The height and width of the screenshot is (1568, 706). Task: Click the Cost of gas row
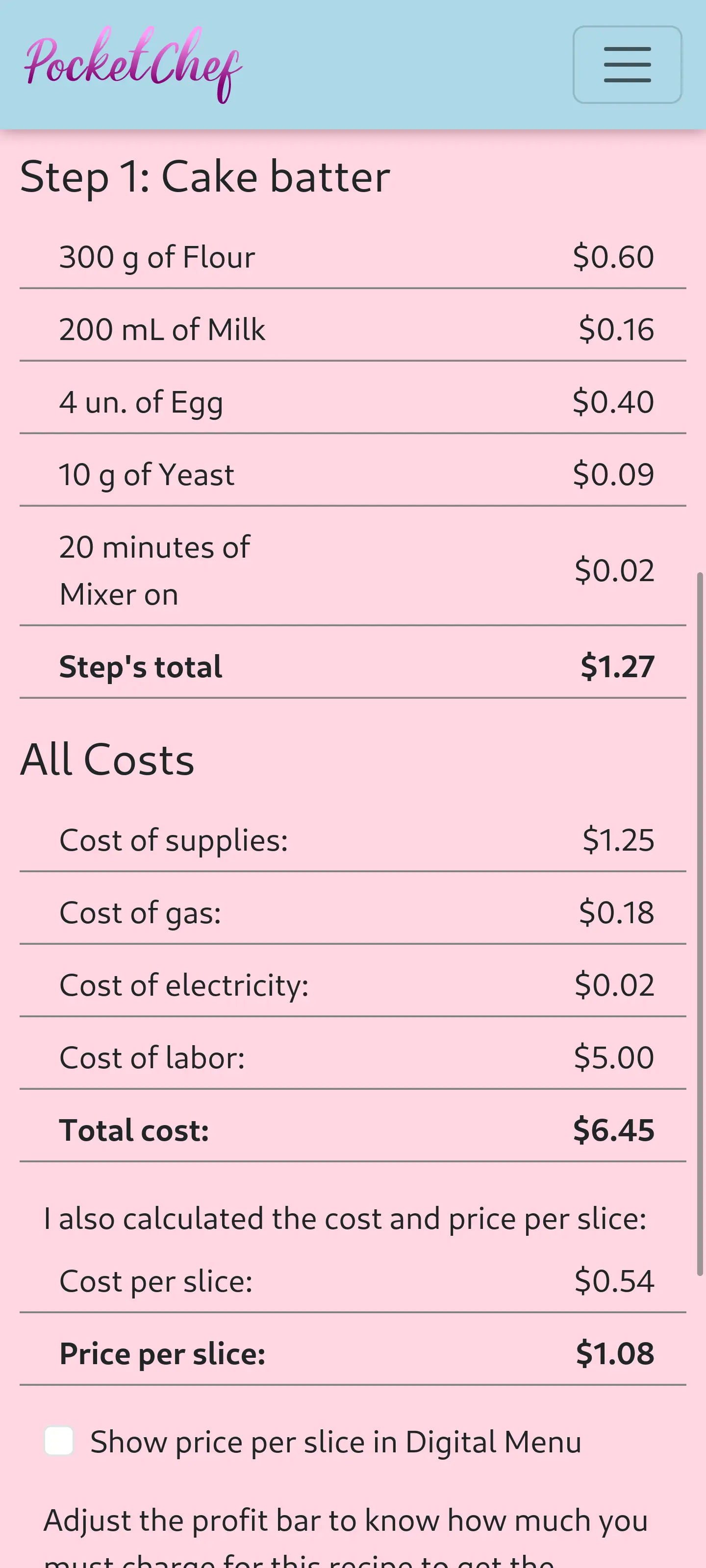click(353, 912)
